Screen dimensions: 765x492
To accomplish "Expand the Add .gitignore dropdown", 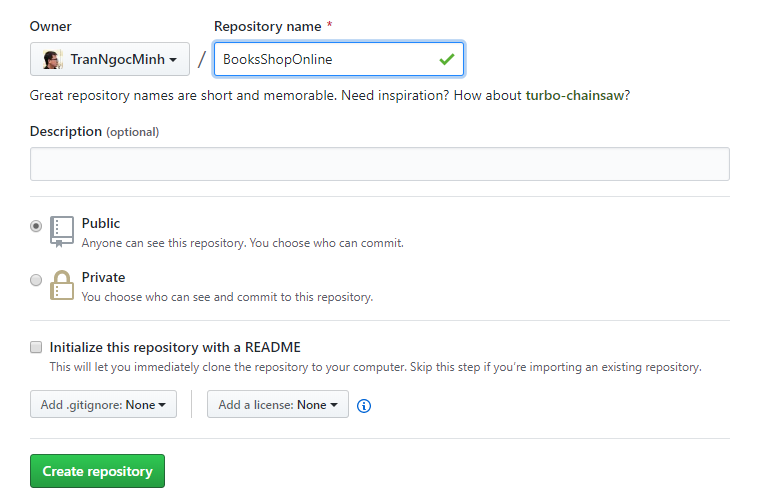I will click(x=103, y=404).
